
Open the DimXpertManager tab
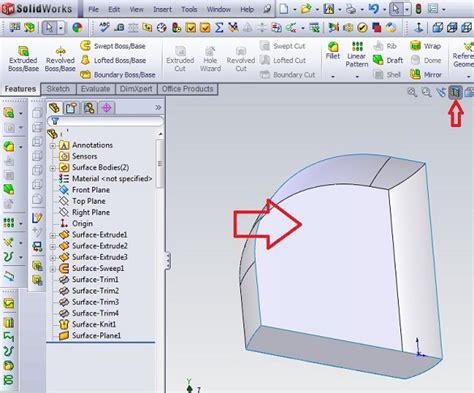coord(106,108)
